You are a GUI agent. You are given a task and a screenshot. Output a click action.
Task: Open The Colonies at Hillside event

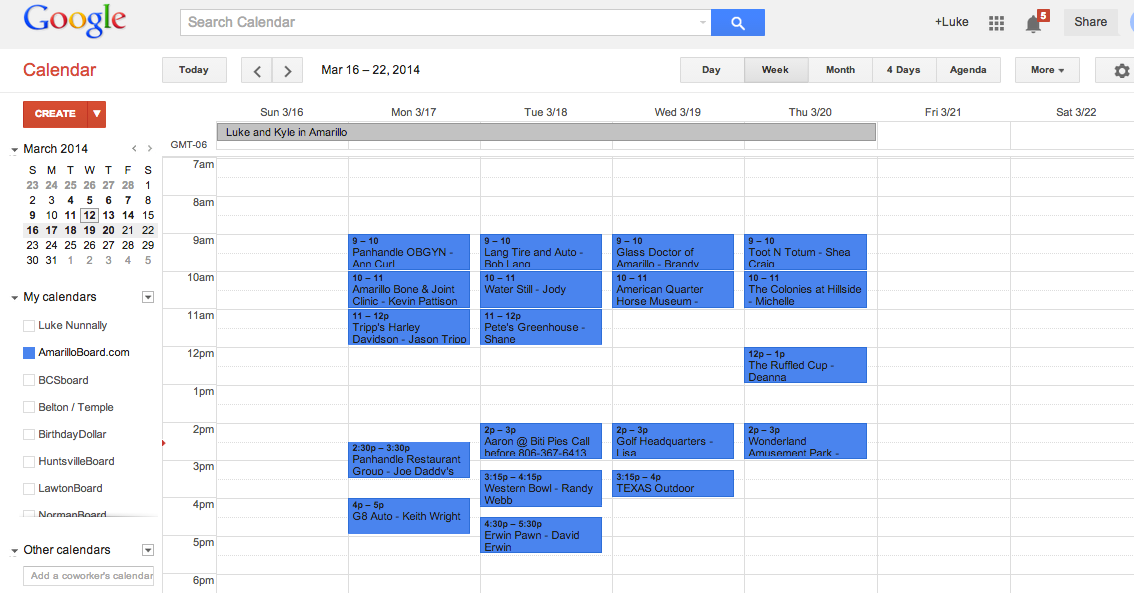pyautogui.click(x=806, y=289)
